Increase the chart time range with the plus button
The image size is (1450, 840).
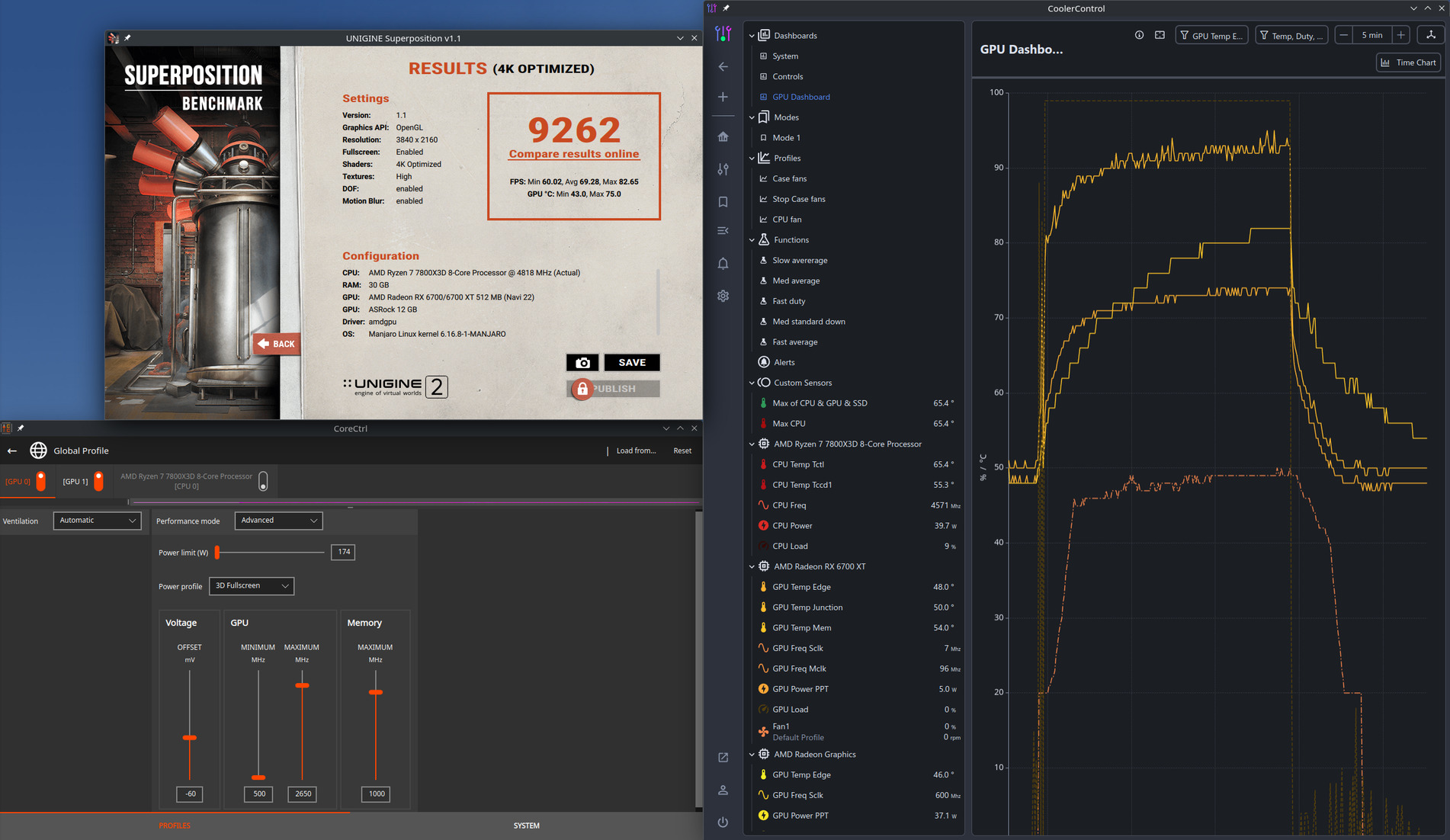[1401, 35]
